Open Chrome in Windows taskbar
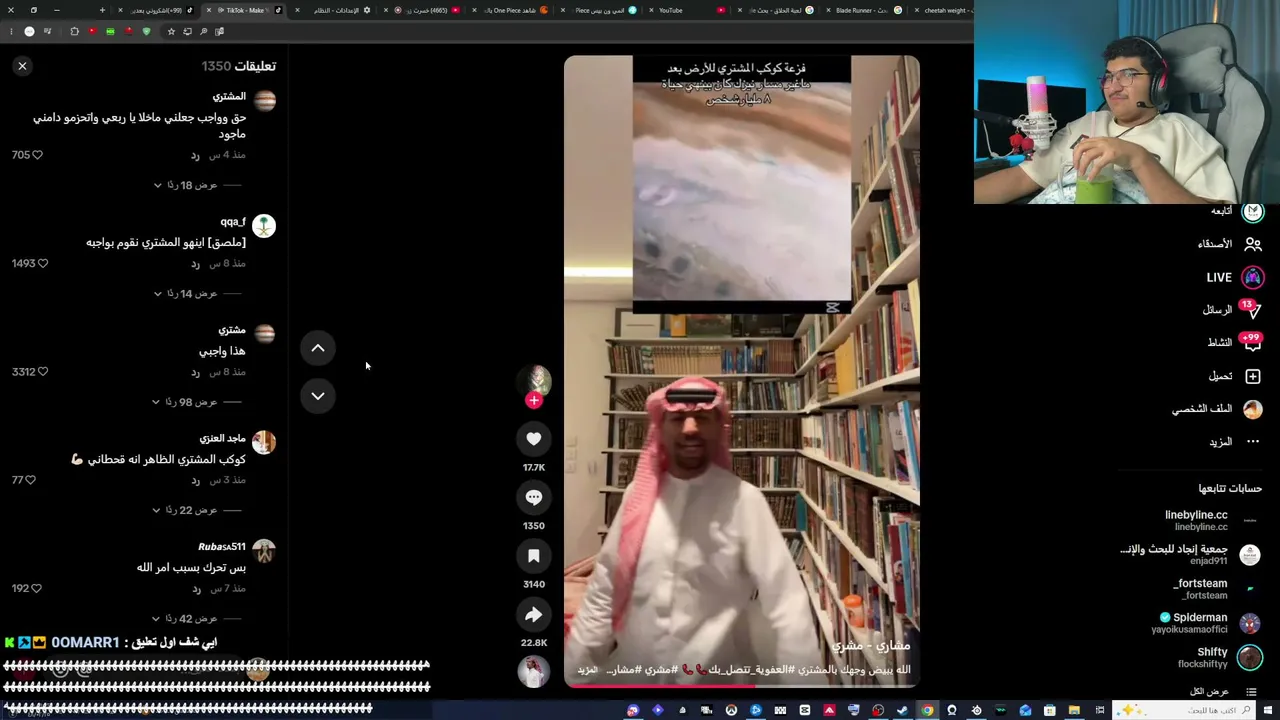This screenshot has width=1280, height=720. [927, 710]
